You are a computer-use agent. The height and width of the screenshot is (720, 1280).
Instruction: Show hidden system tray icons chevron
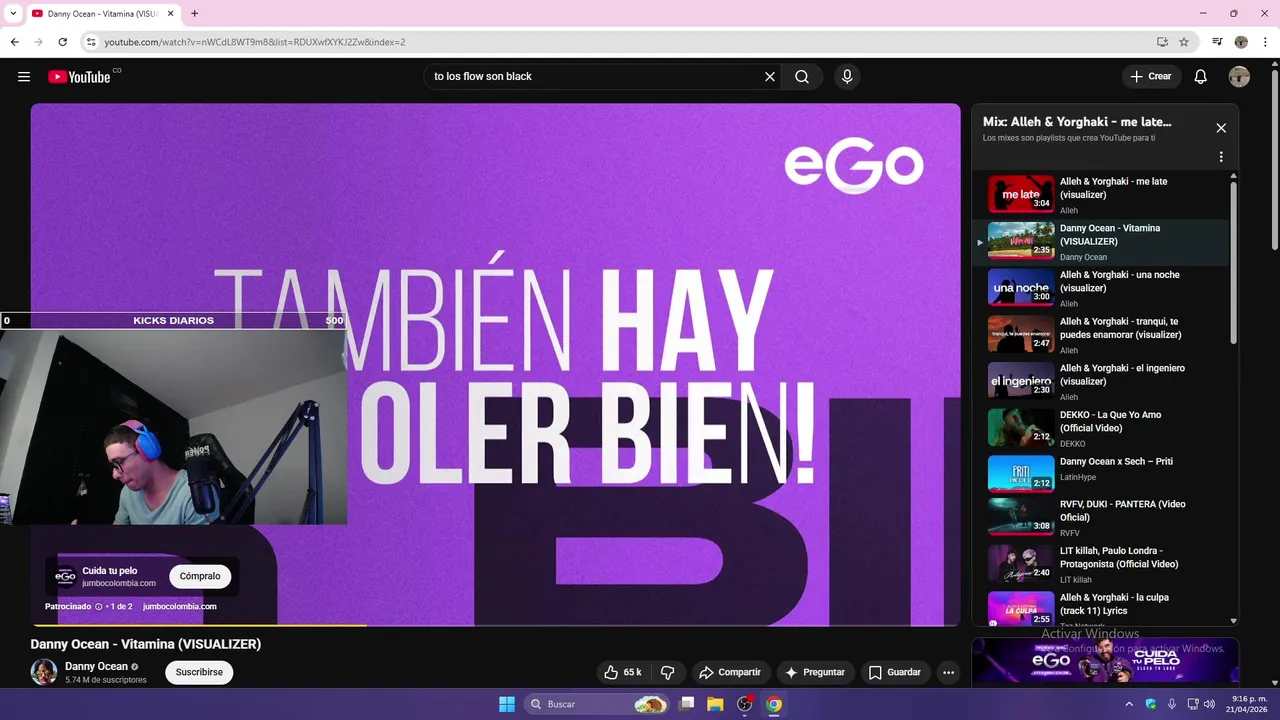[x=1130, y=704]
